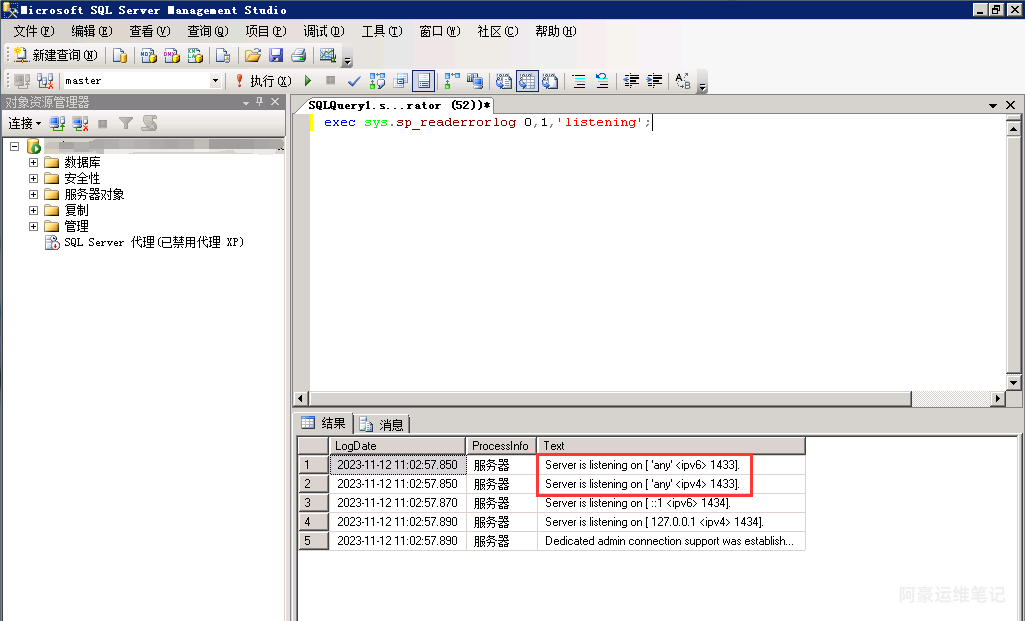Viewport: 1025px width, 621px height.
Task: Click the Execute query button
Action: [x=262, y=81]
